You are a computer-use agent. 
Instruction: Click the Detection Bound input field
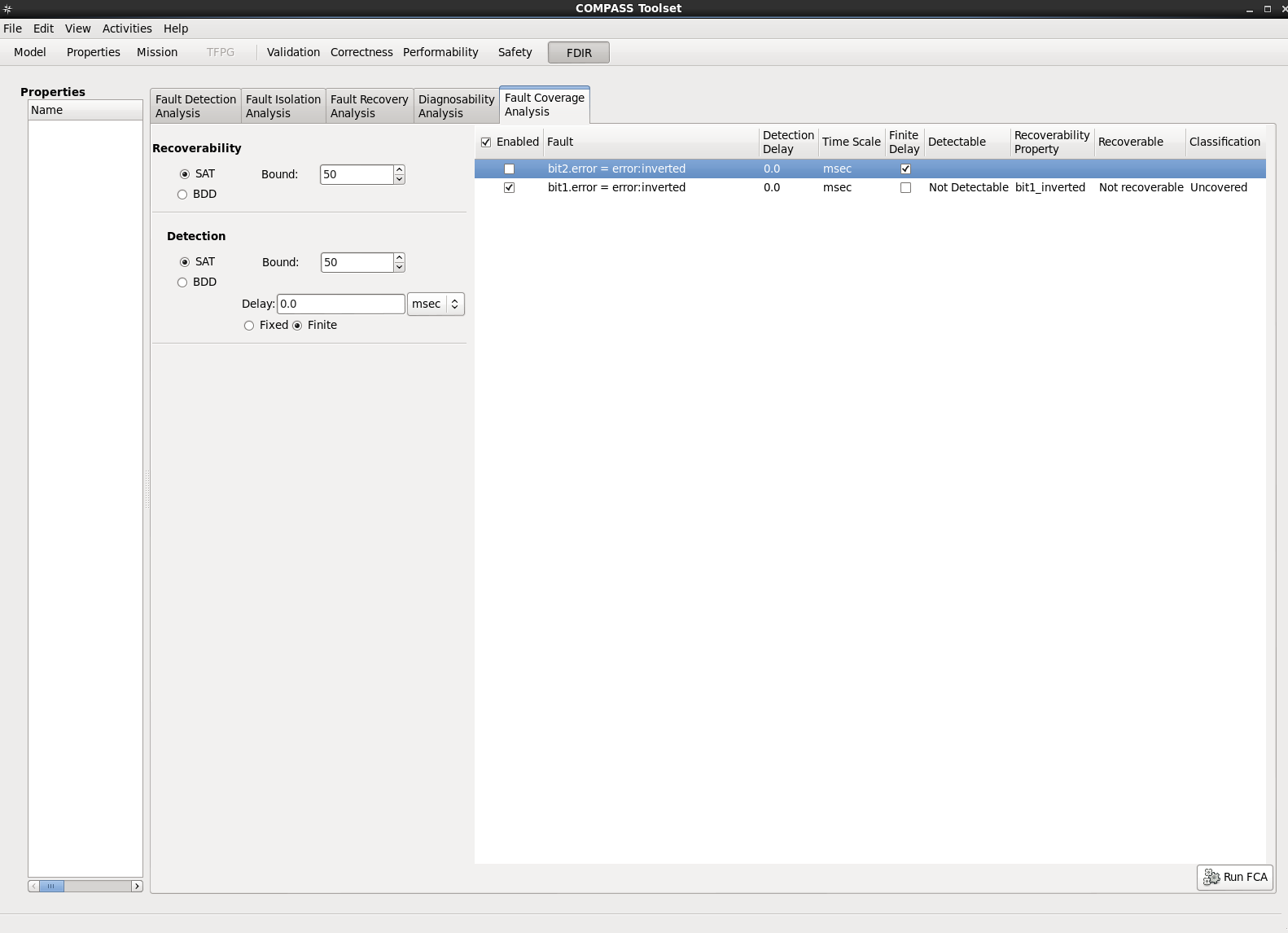click(357, 262)
